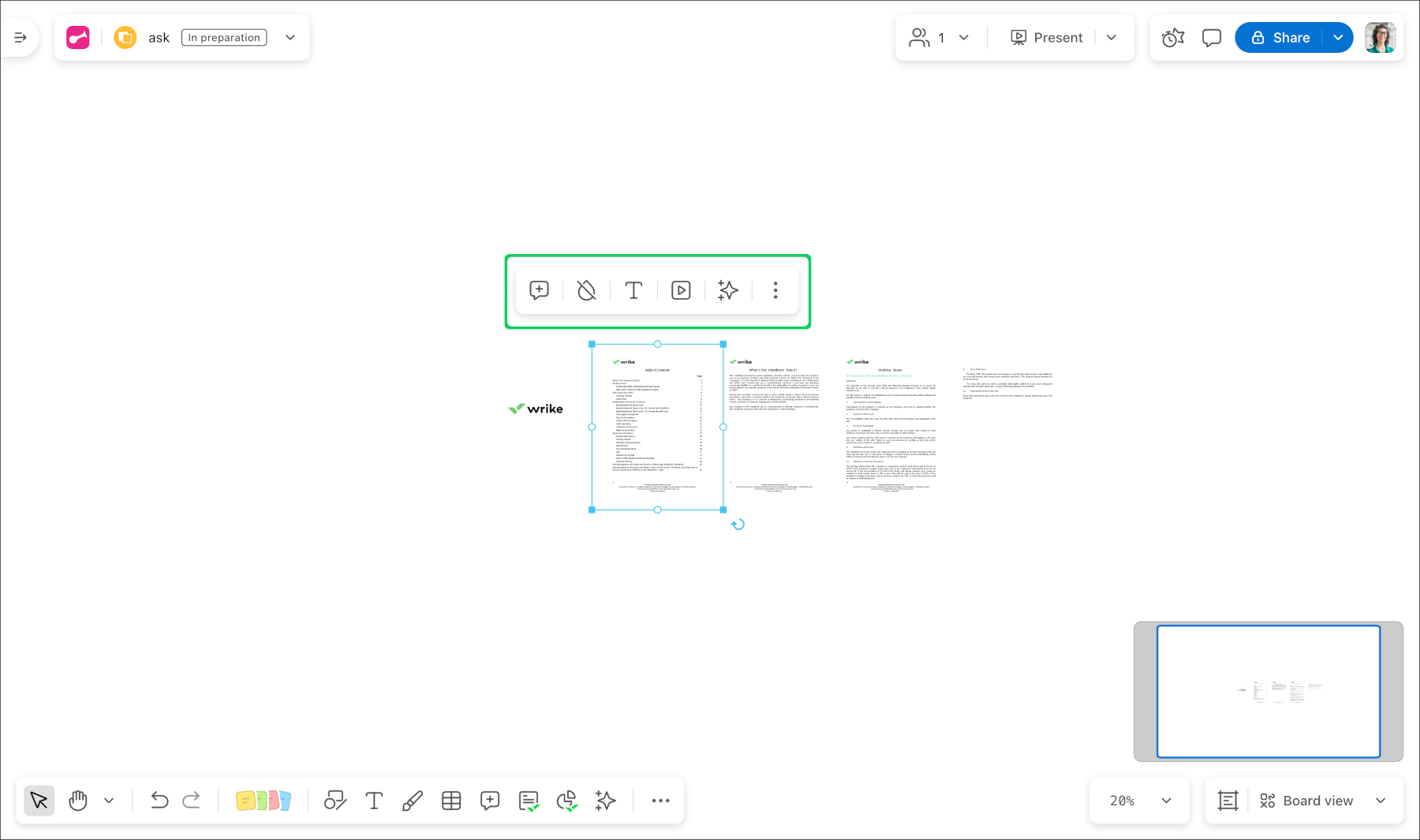Select the shapes tool in bottom toolbar
This screenshot has height=840, width=1420.
pyautogui.click(x=334, y=801)
